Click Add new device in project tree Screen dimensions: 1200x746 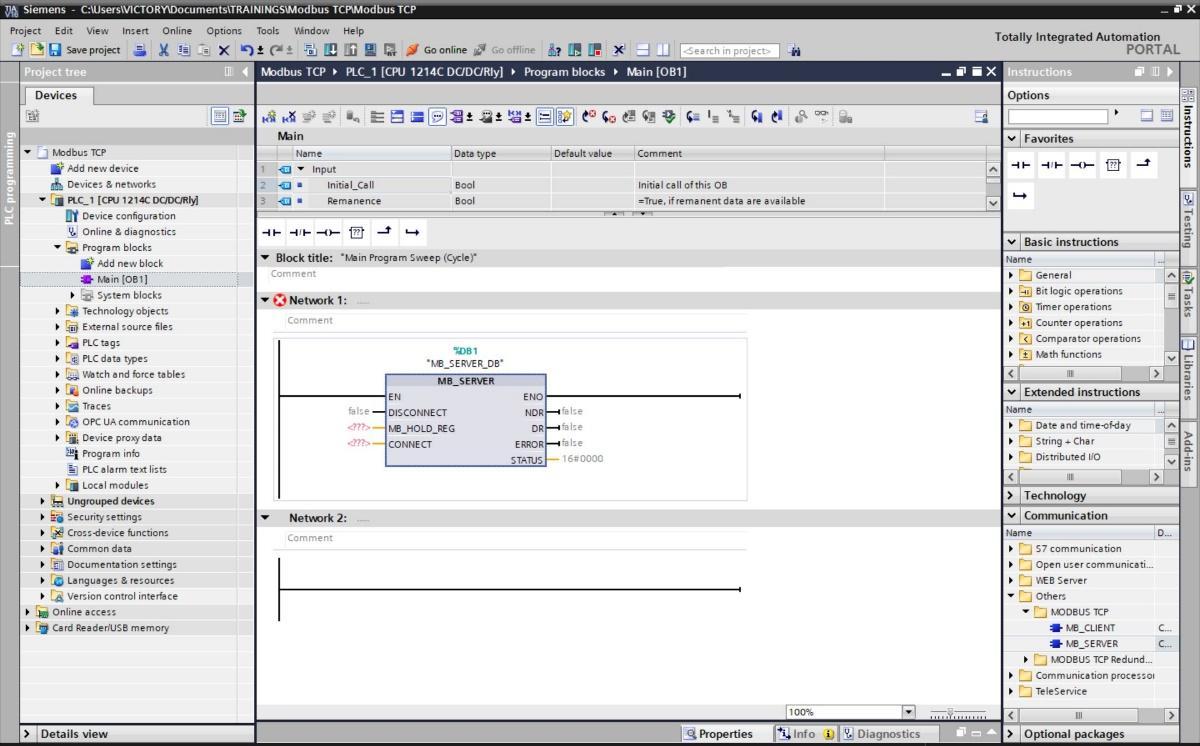[x=103, y=168]
